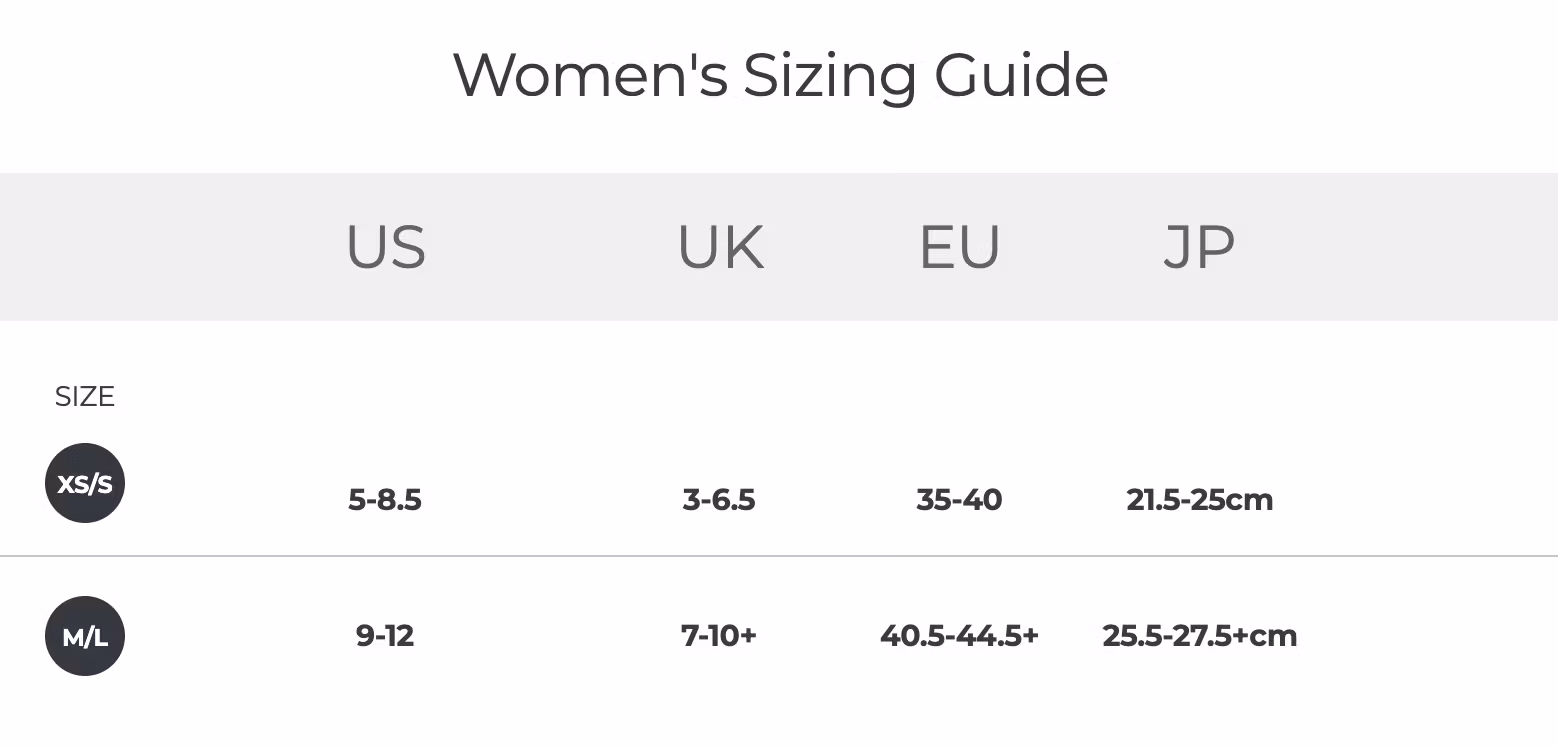Screen dimensions: 1558x746
Task: Select the US 9-12 size value
Action: [x=385, y=636]
